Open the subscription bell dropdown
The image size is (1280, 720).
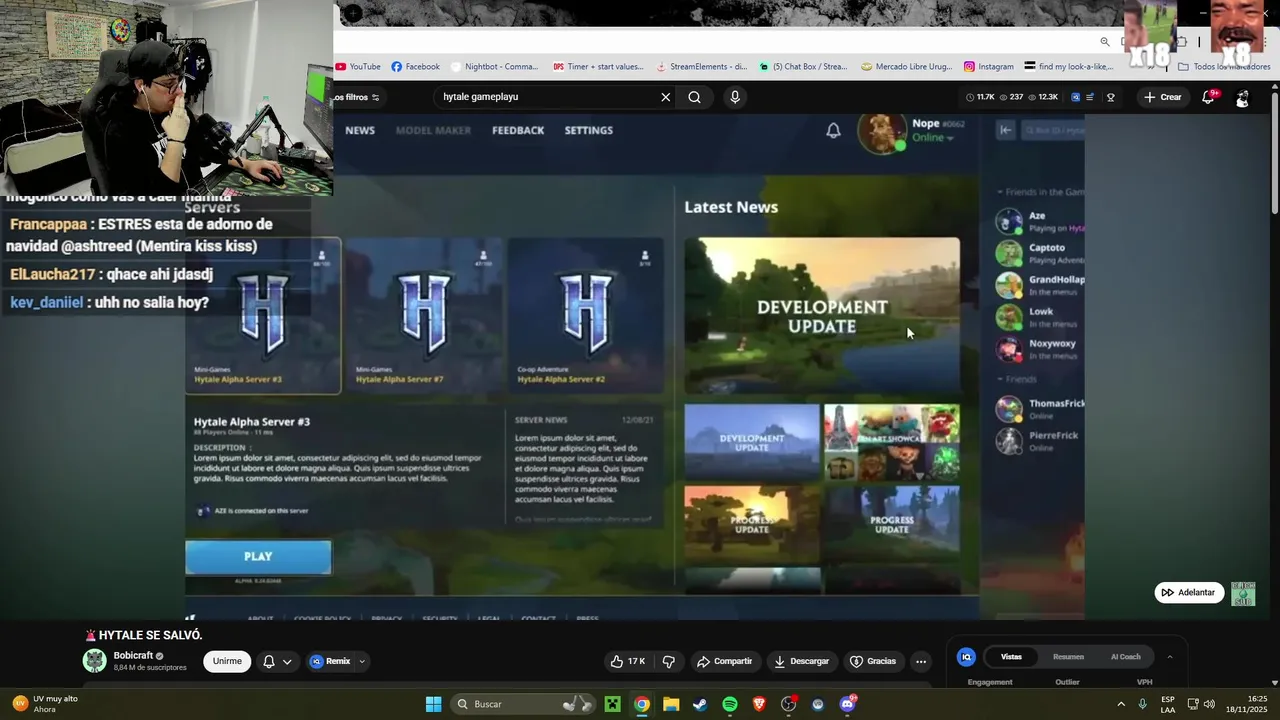(x=277, y=661)
